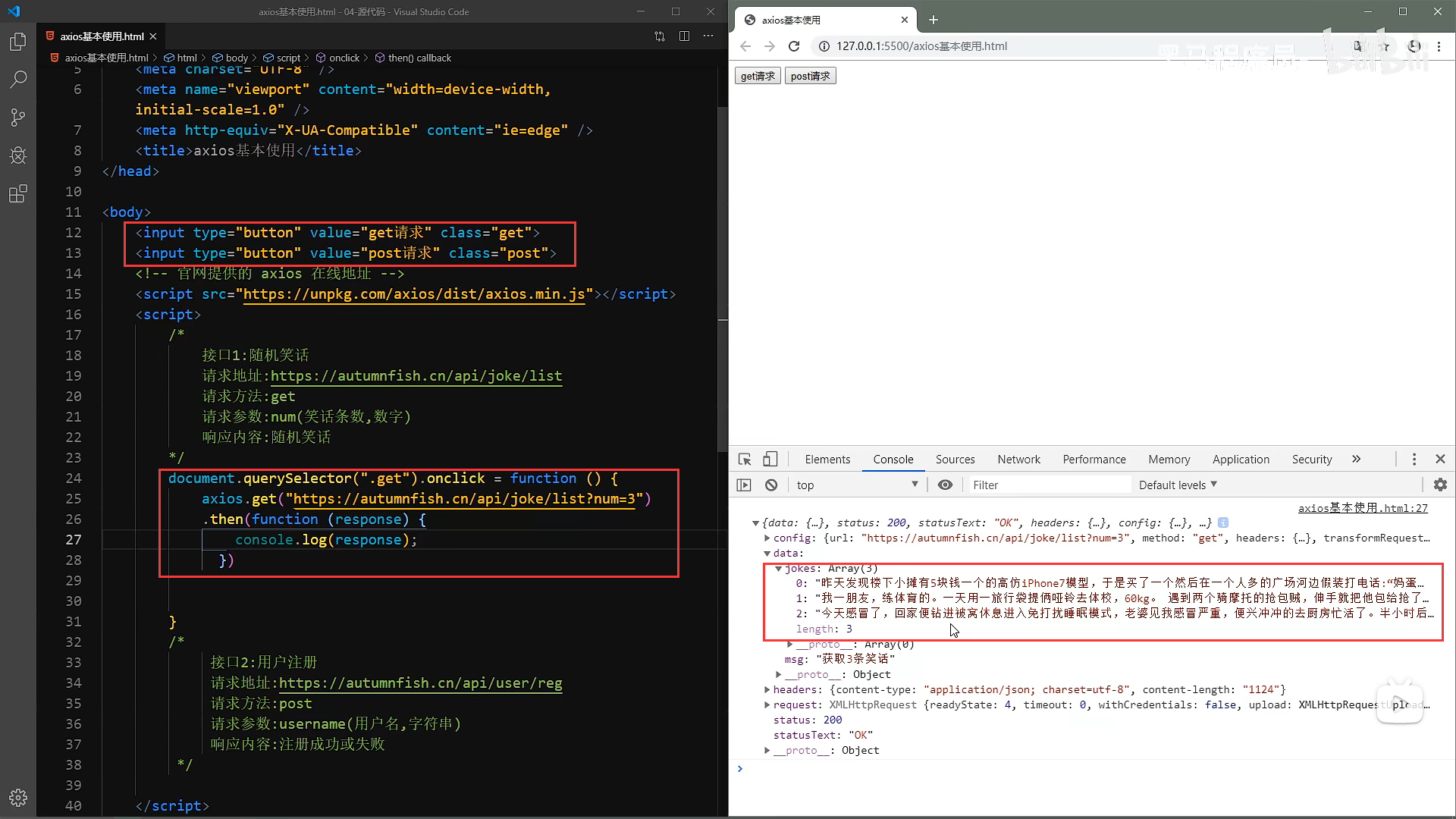
Task: Switch to the Sources tab in DevTools
Action: click(955, 460)
